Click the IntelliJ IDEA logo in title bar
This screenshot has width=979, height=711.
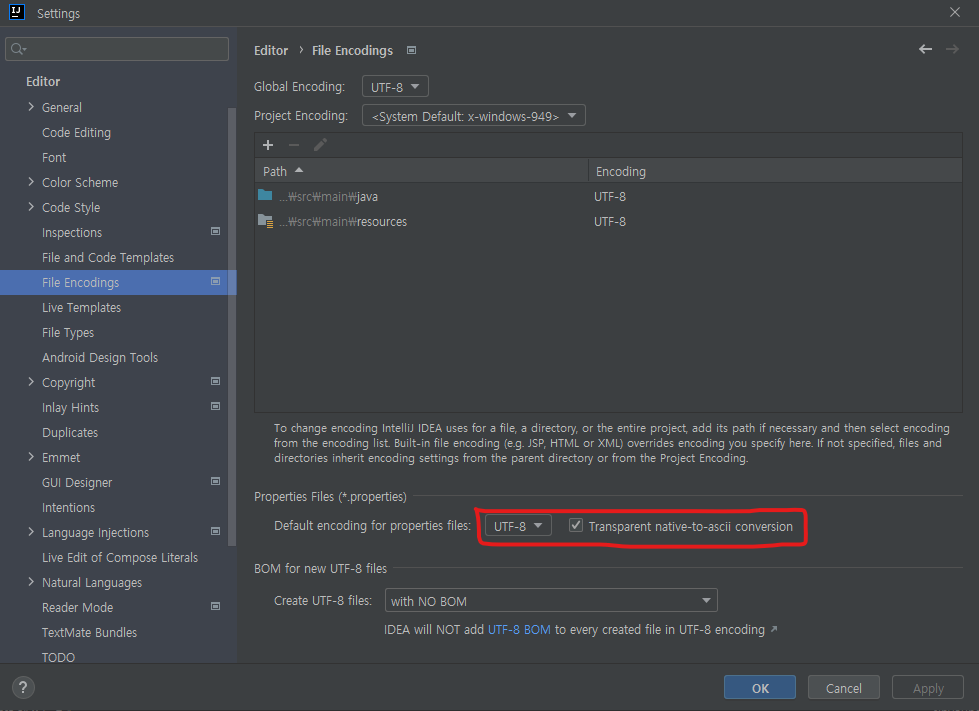(17, 12)
